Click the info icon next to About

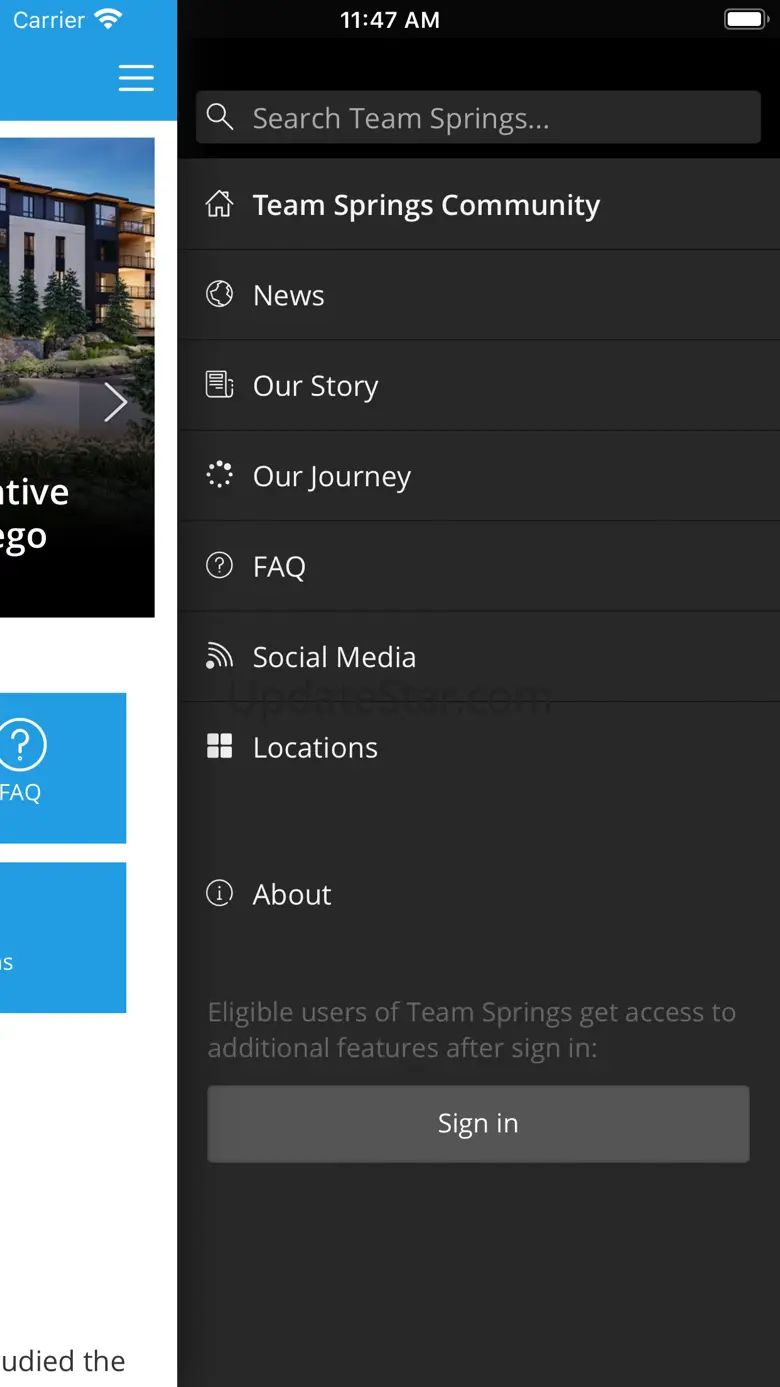(219, 893)
